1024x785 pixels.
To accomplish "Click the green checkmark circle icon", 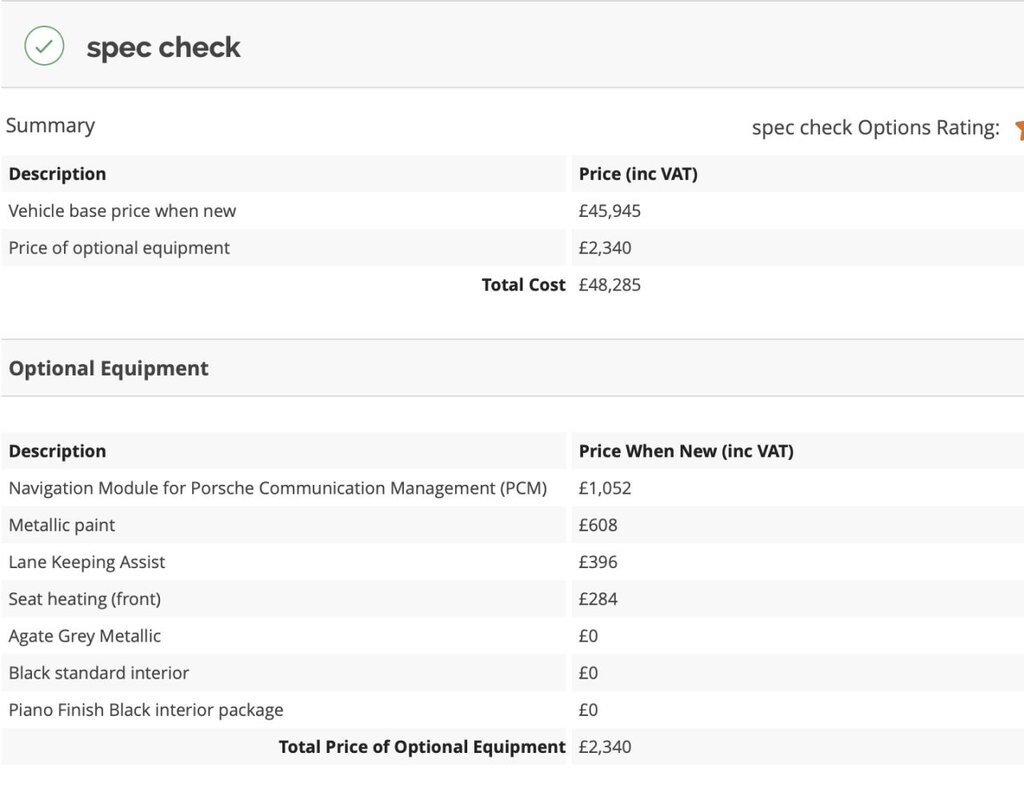I will coord(44,46).
